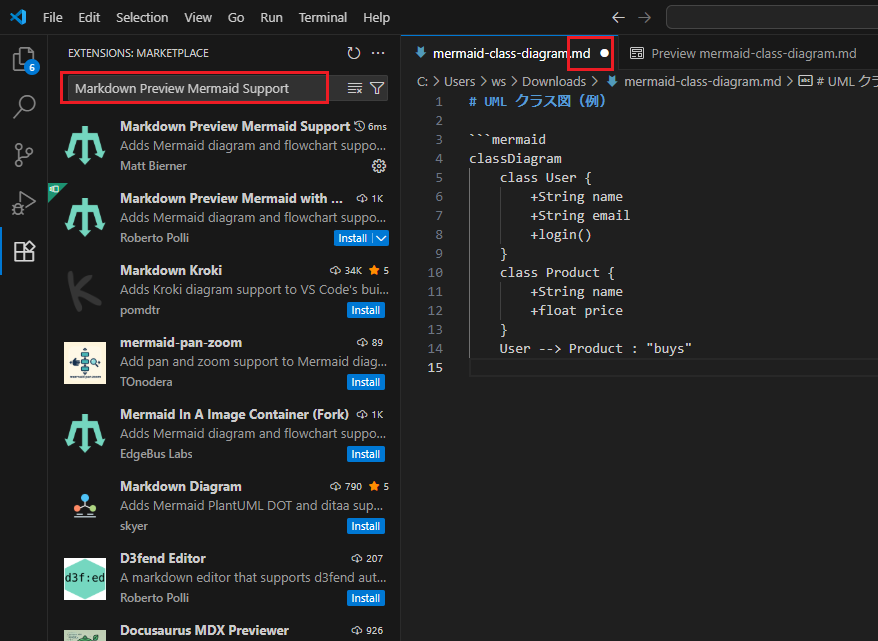Click the Markdown Kroki extension title
This screenshot has height=641, width=878.
tap(171, 270)
